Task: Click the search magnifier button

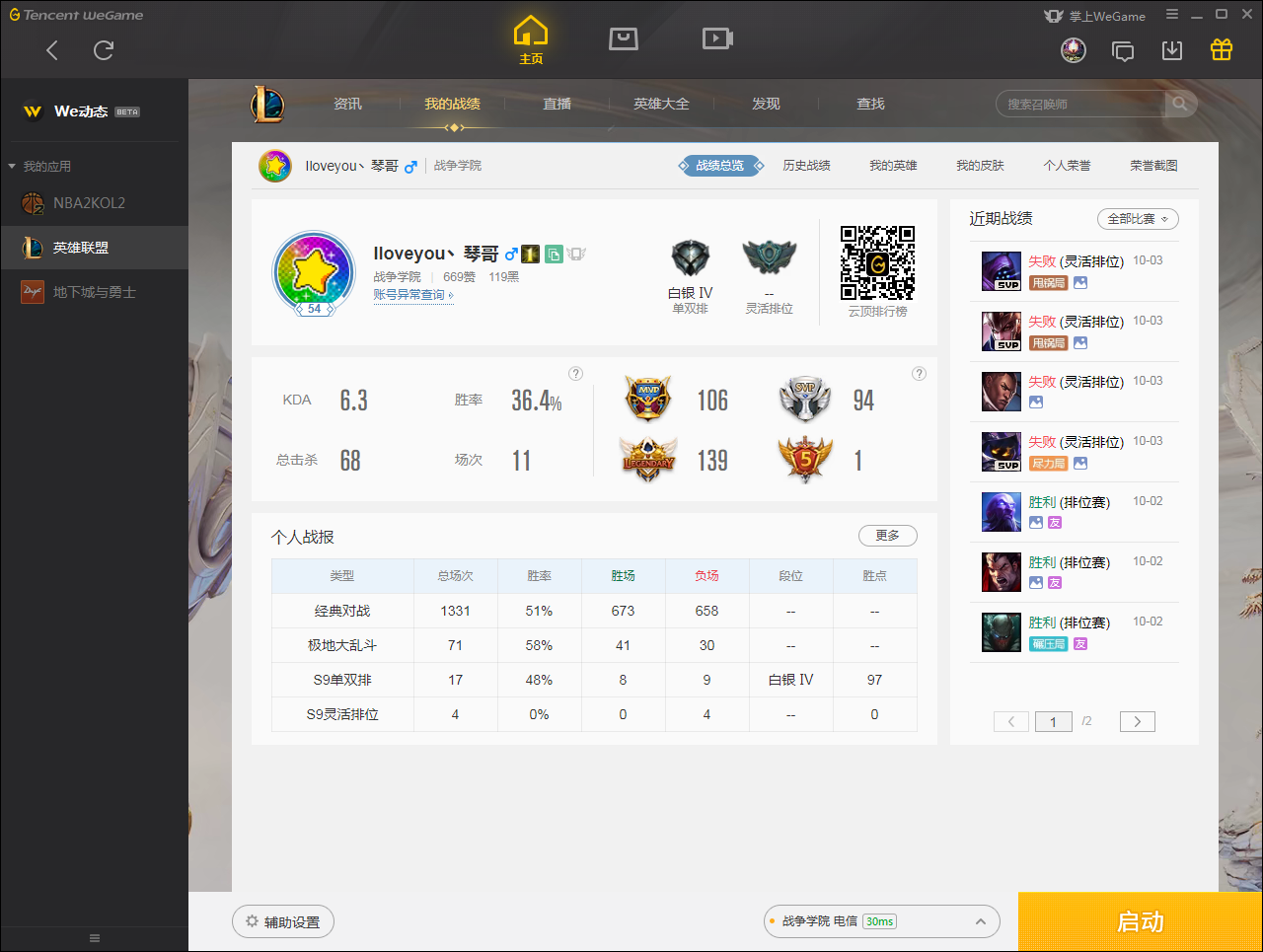Action: coord(1180,104)
